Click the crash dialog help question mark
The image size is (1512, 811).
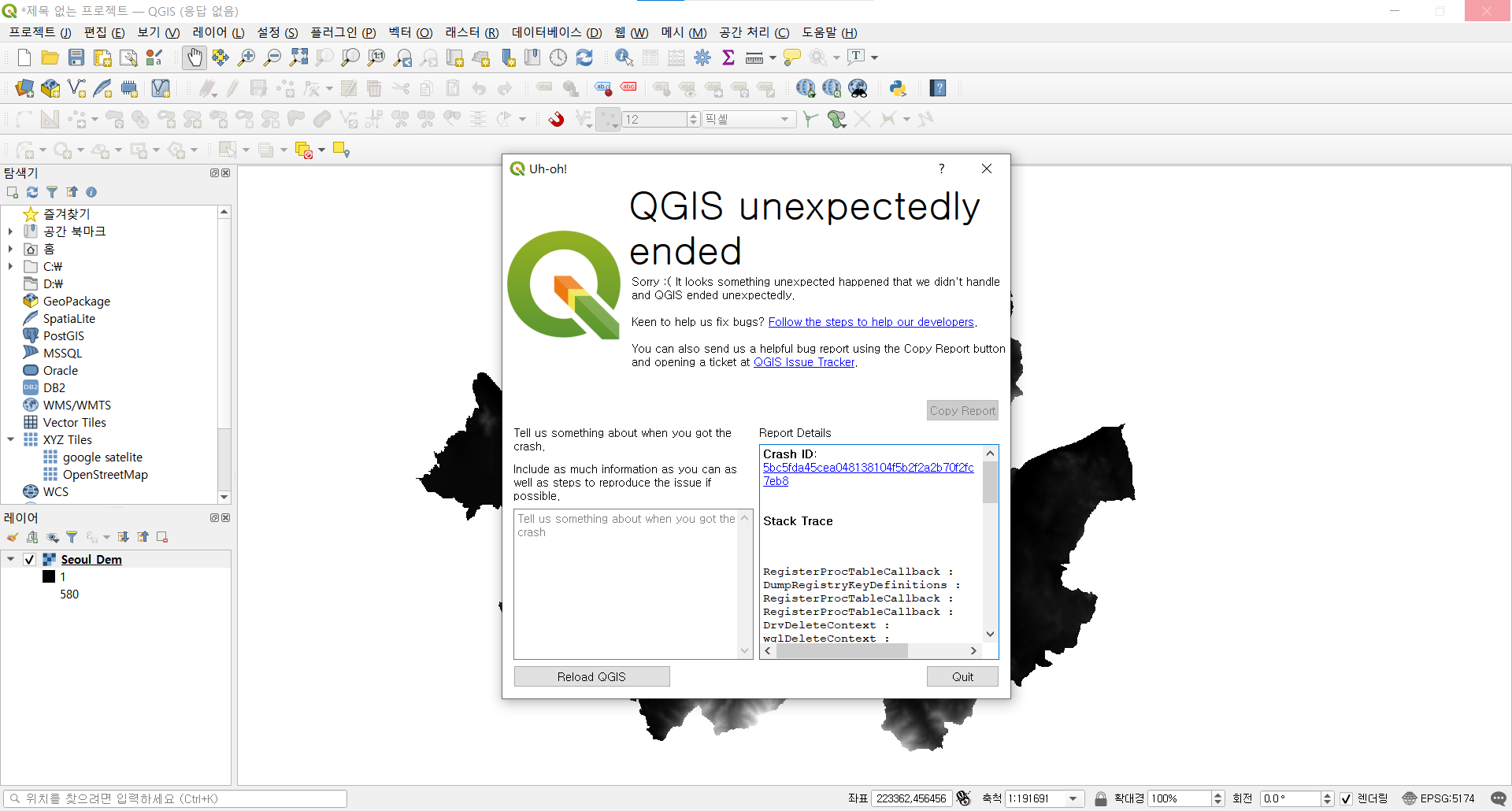pos(941,168)
